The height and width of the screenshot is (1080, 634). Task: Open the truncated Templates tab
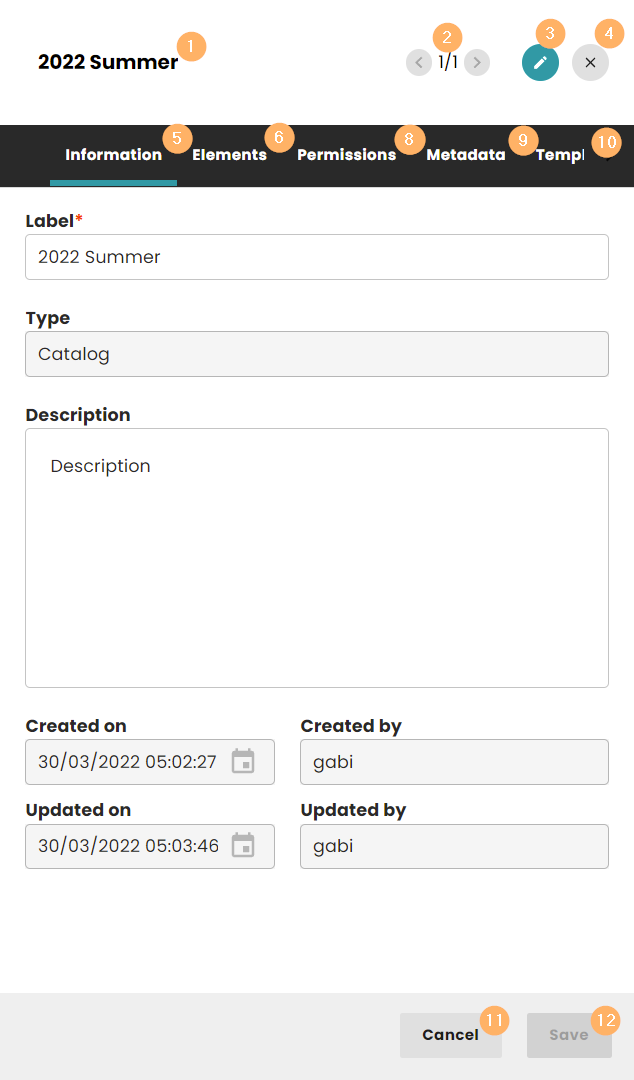[x=560, y=155]
